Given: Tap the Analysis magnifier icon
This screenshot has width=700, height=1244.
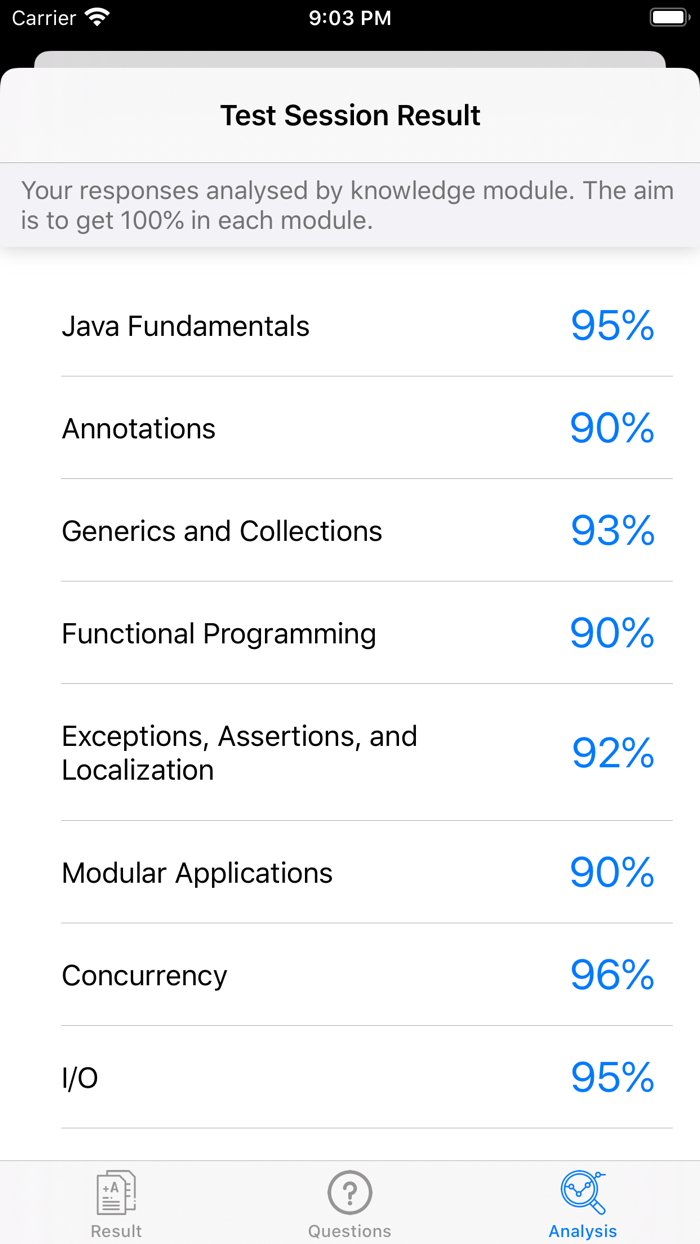Looking at the screenshot, I should 583,1192.
